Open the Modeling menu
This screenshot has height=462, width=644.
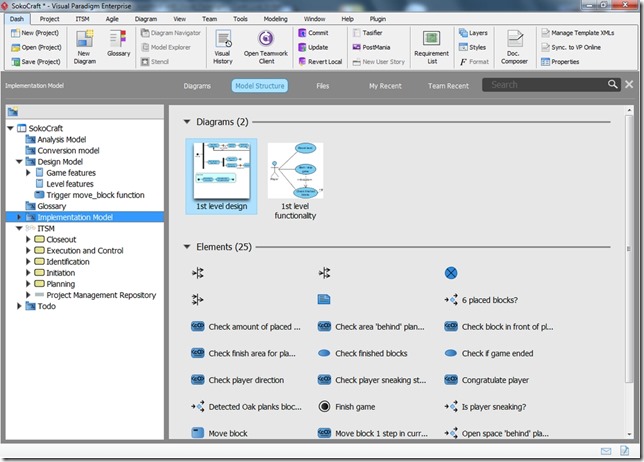coord(275,19)
